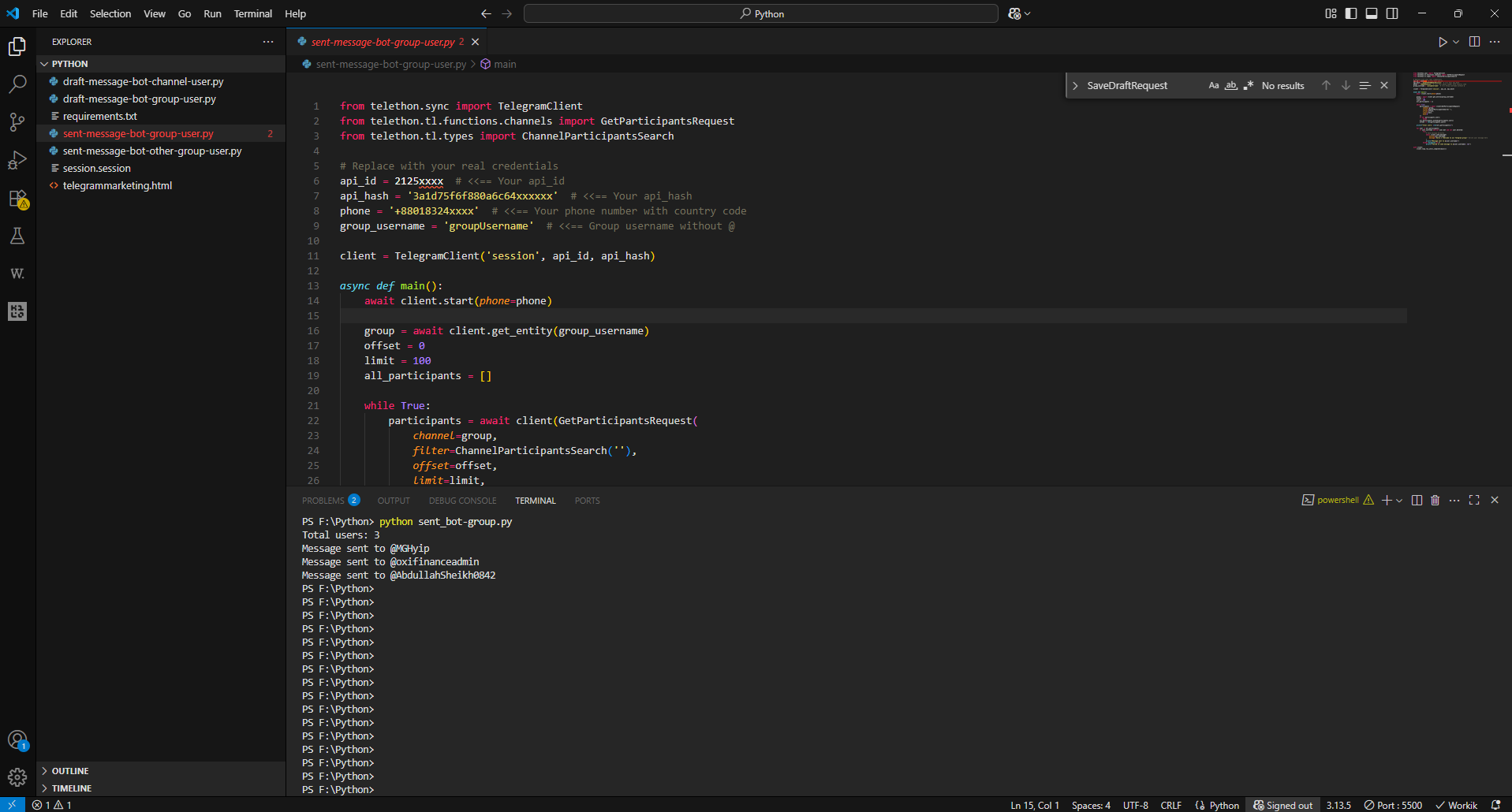Toggle Secondary Side Bar visibility
This screenshot has width=1512, height=812.
coord(1392,13)
